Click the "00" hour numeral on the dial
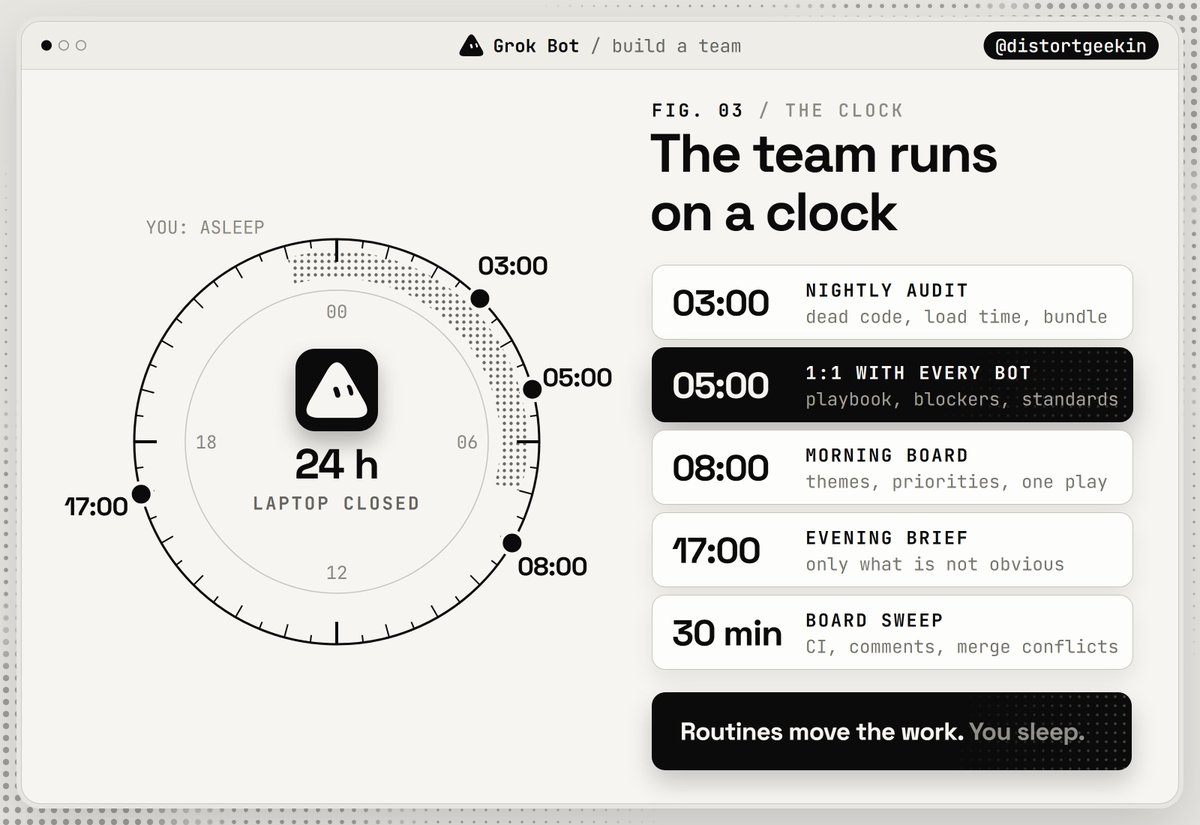This screenshot has height=825, width=1200. coord(337,312)
